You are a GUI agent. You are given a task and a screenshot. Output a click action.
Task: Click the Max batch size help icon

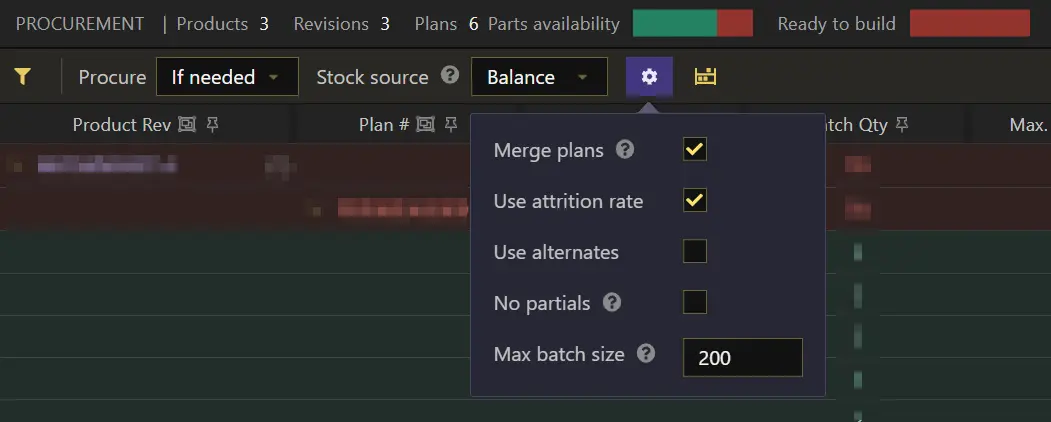pyautogui.click(x=646, y=353)
